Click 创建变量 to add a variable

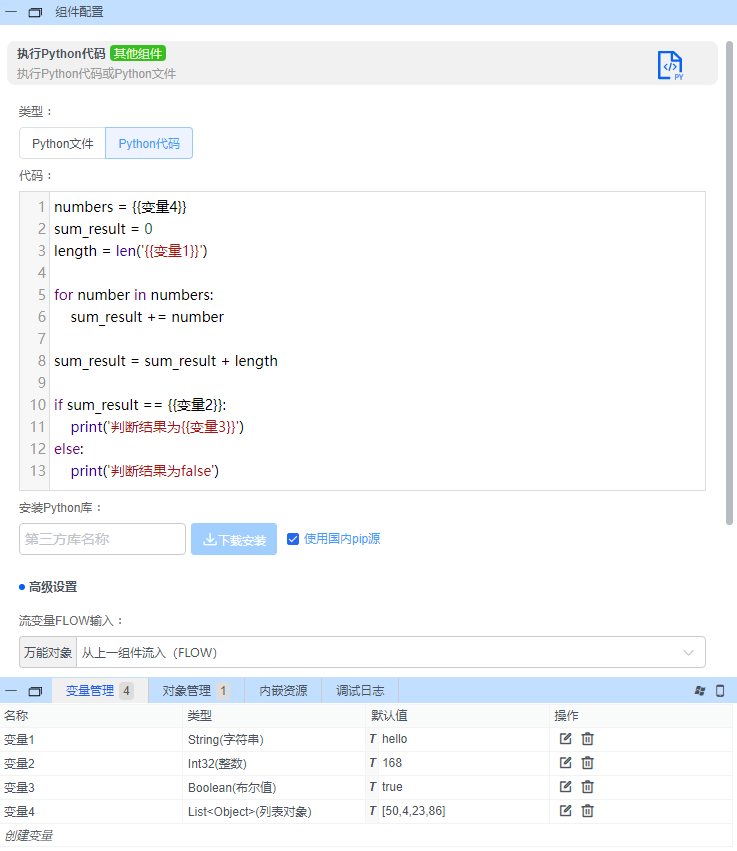coord(29,835)
